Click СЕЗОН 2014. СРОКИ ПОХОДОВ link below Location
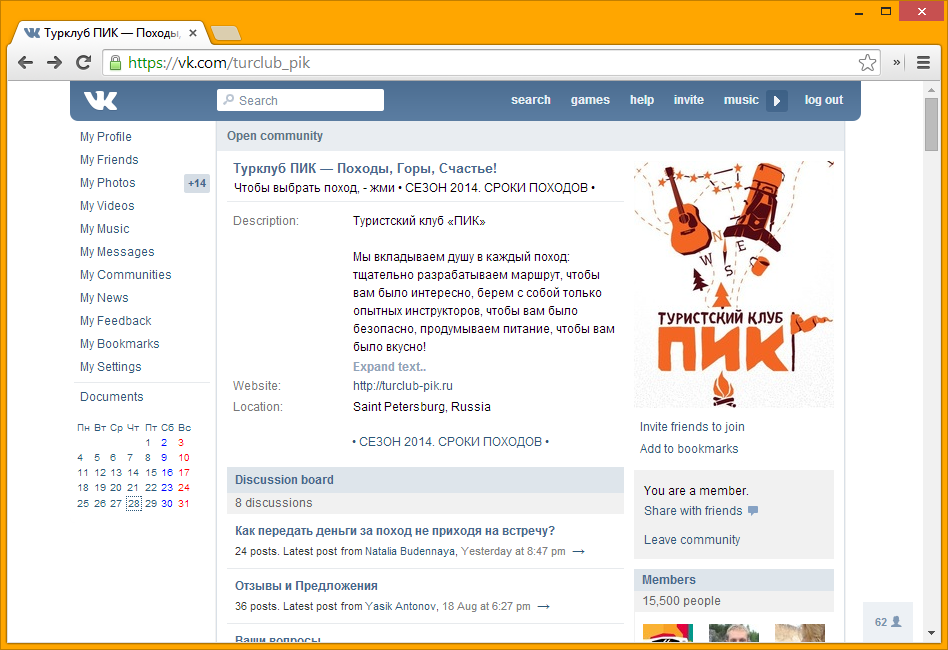Image resolution: width=948 pixels, height=650 pixels. click(x=450, y=441)
